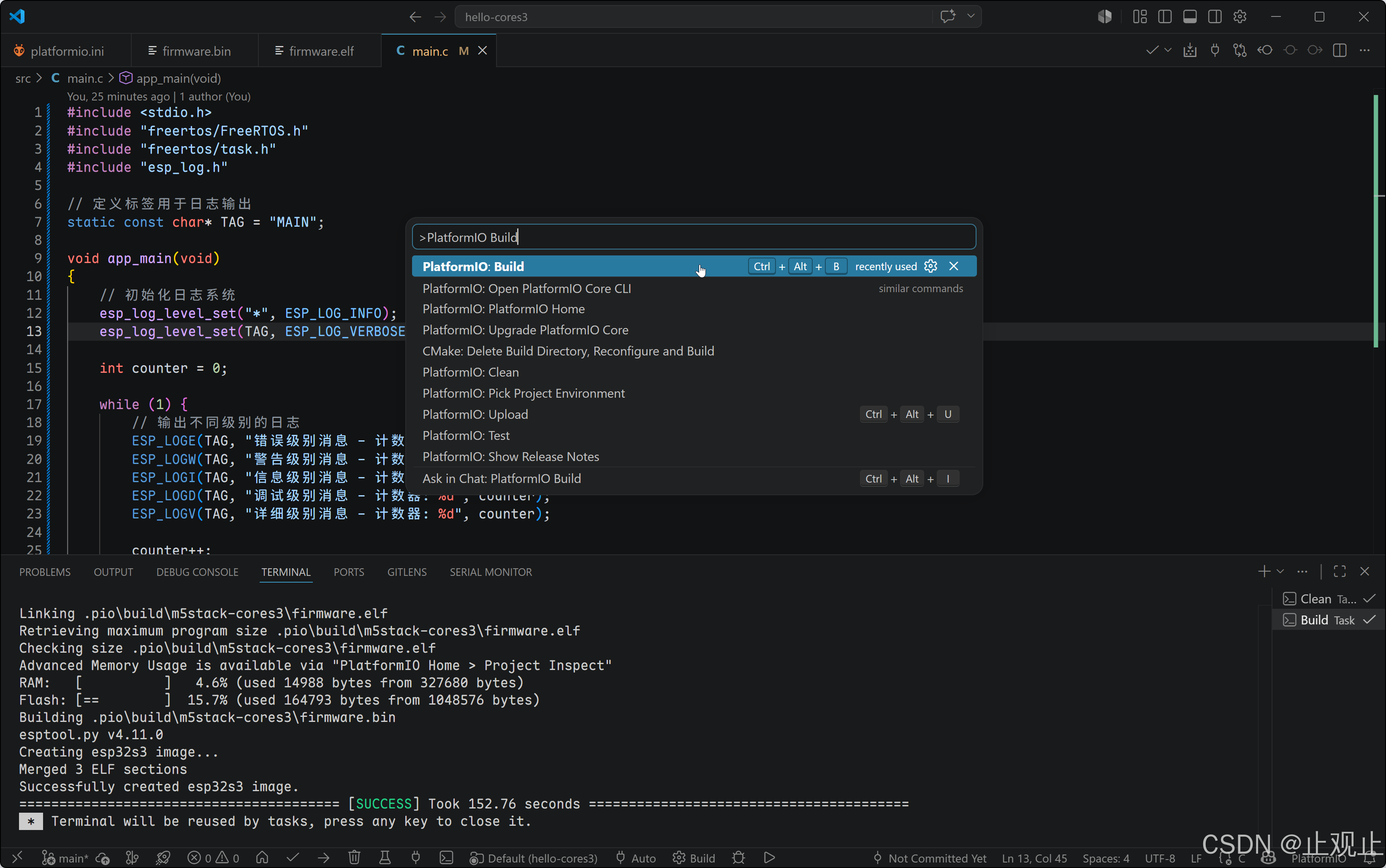Navigate back with the left arrow
This screenshot has height=868, width=1386.
(415, 16)
